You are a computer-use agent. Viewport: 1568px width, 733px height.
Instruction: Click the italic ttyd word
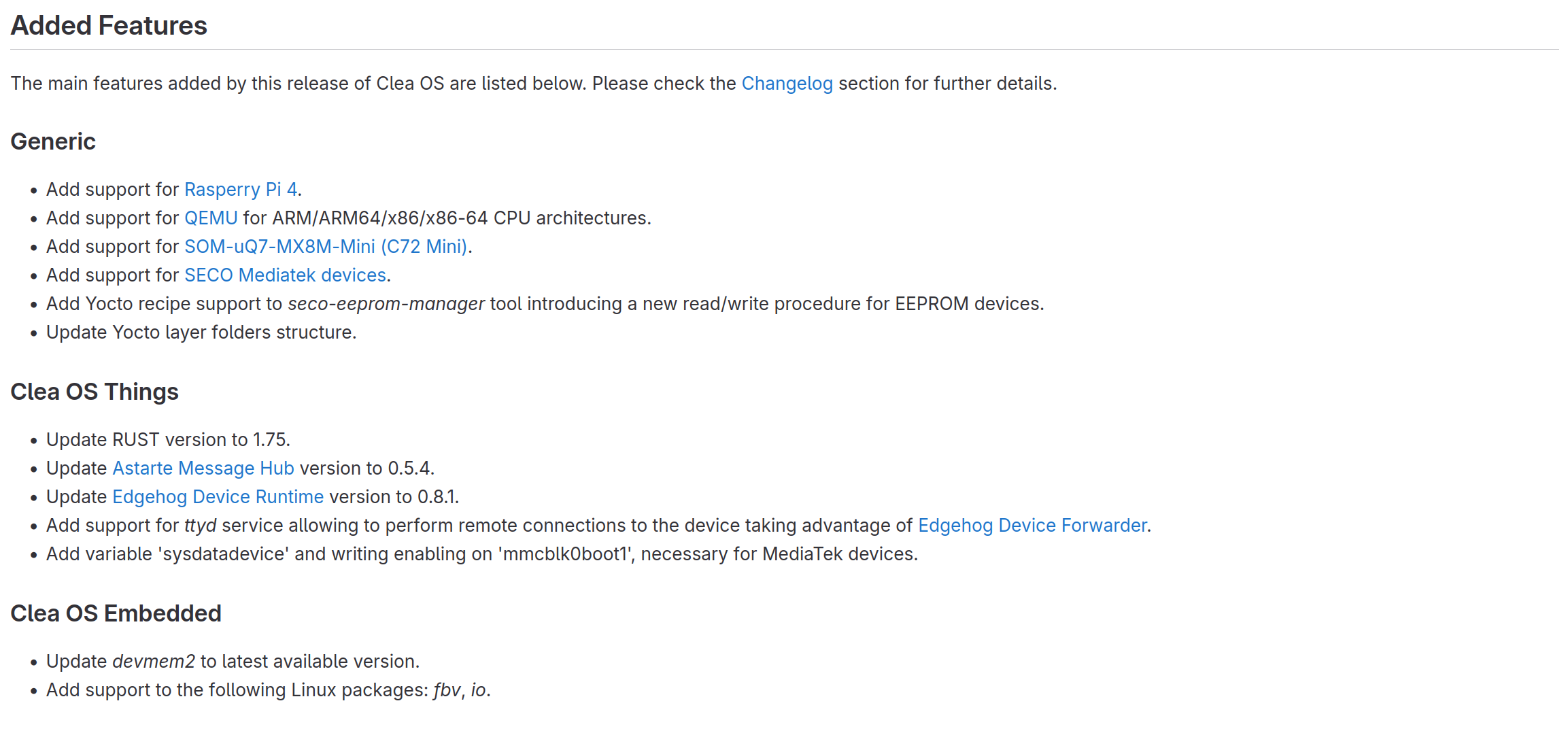[201, 526]
